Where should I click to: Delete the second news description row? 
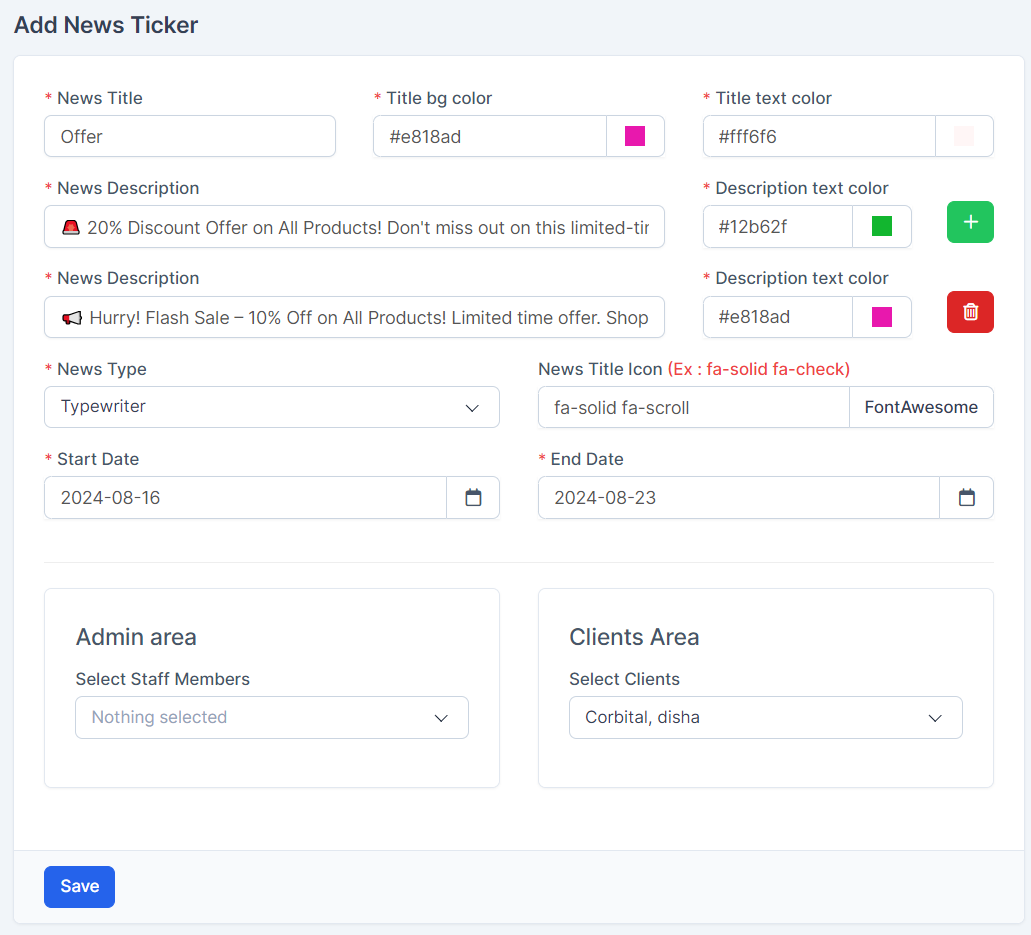coord(969,312)
